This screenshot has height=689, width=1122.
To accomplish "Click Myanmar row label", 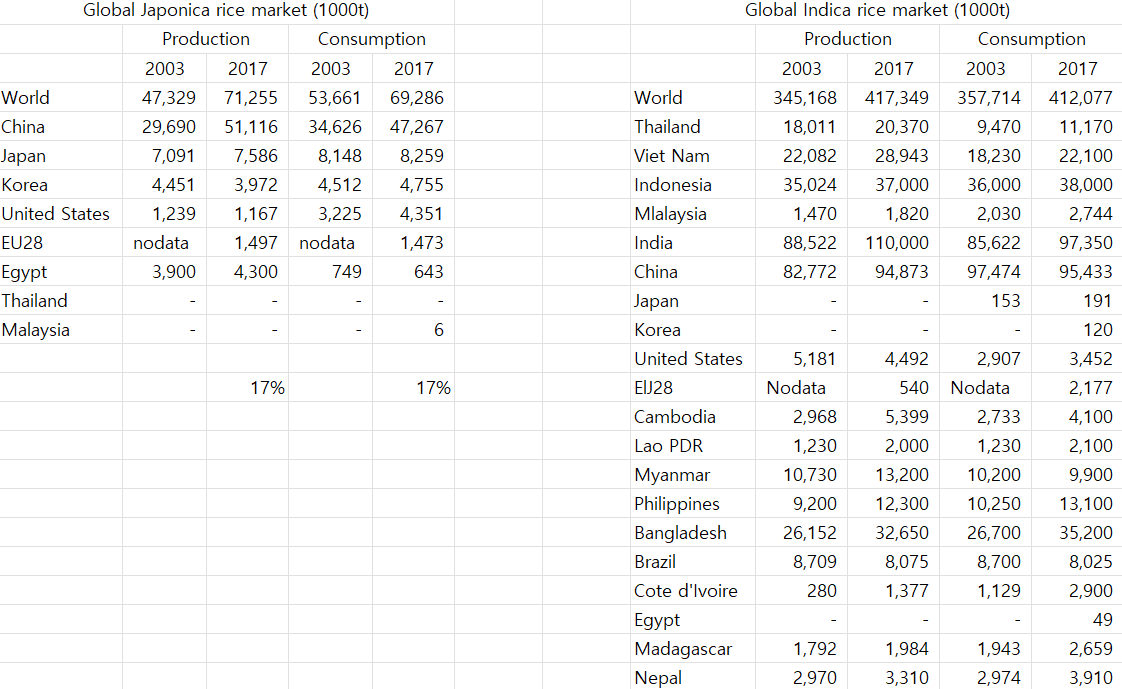I will click(671, 476).
